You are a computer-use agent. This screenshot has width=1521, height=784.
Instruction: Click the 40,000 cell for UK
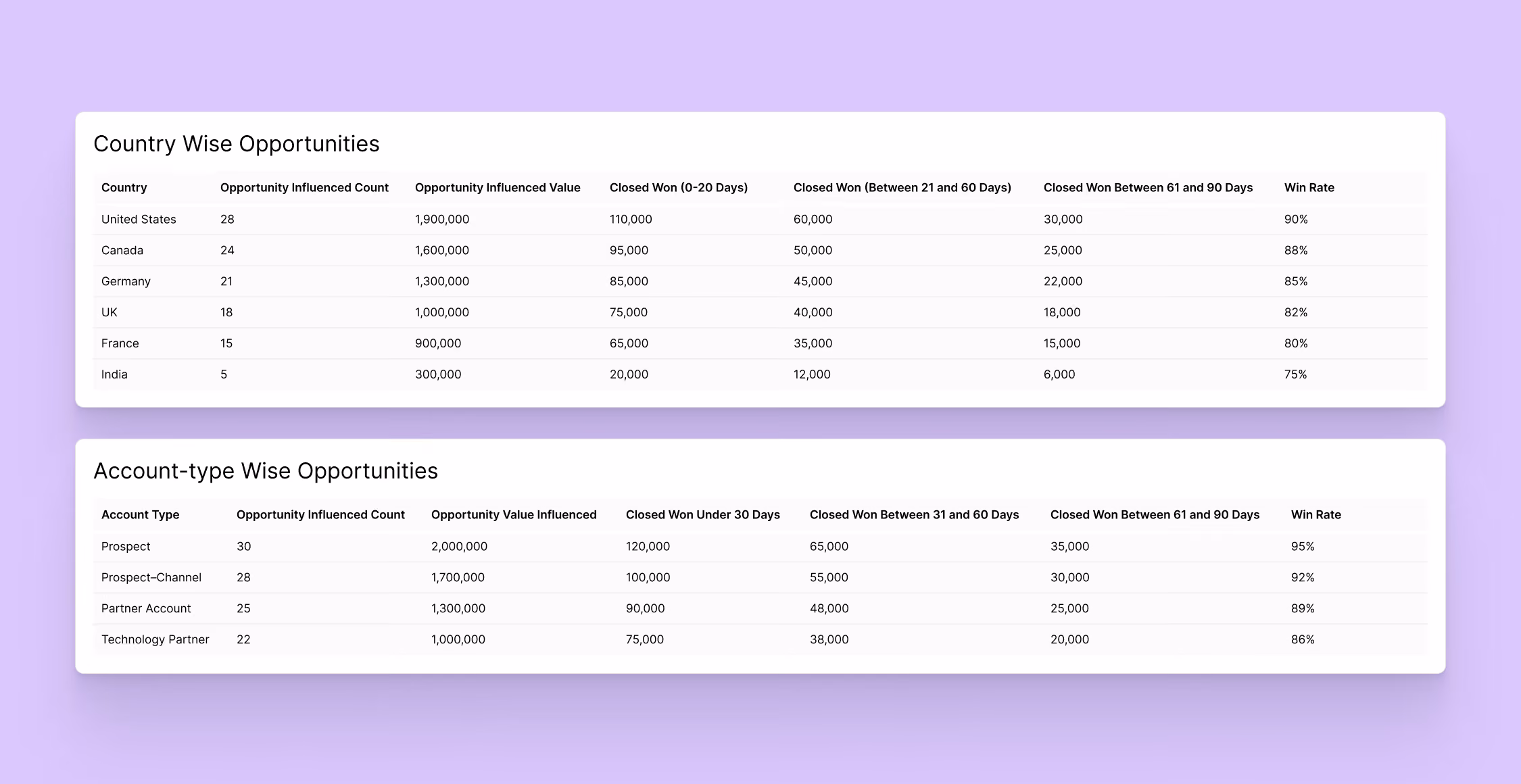[x=813, y=313]
